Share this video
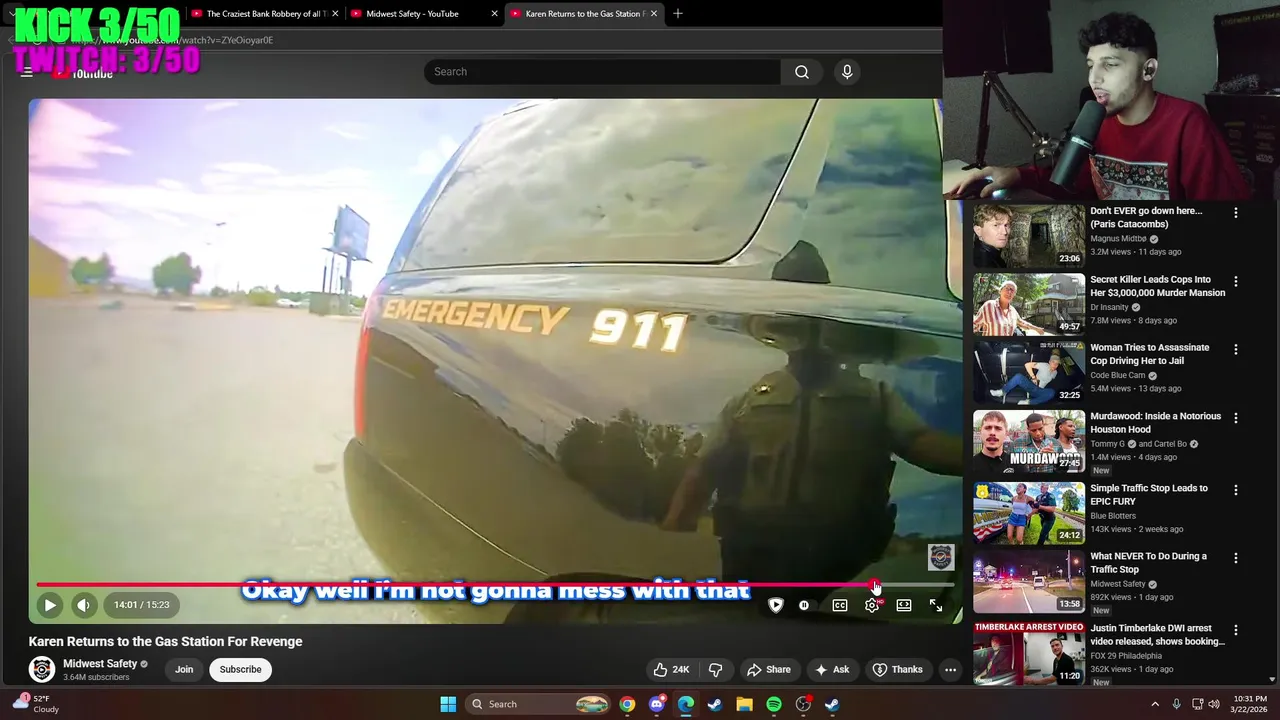Screen dimensions: 1280x720 coord(769,670)
